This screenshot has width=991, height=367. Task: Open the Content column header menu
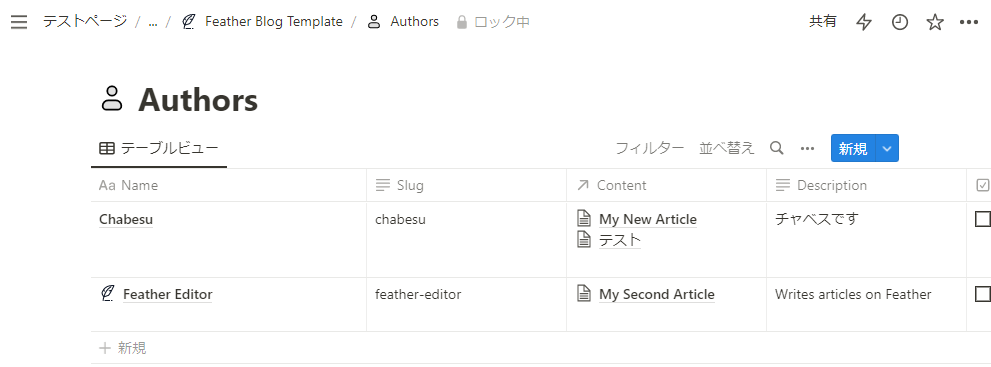(x=666, y=185)
